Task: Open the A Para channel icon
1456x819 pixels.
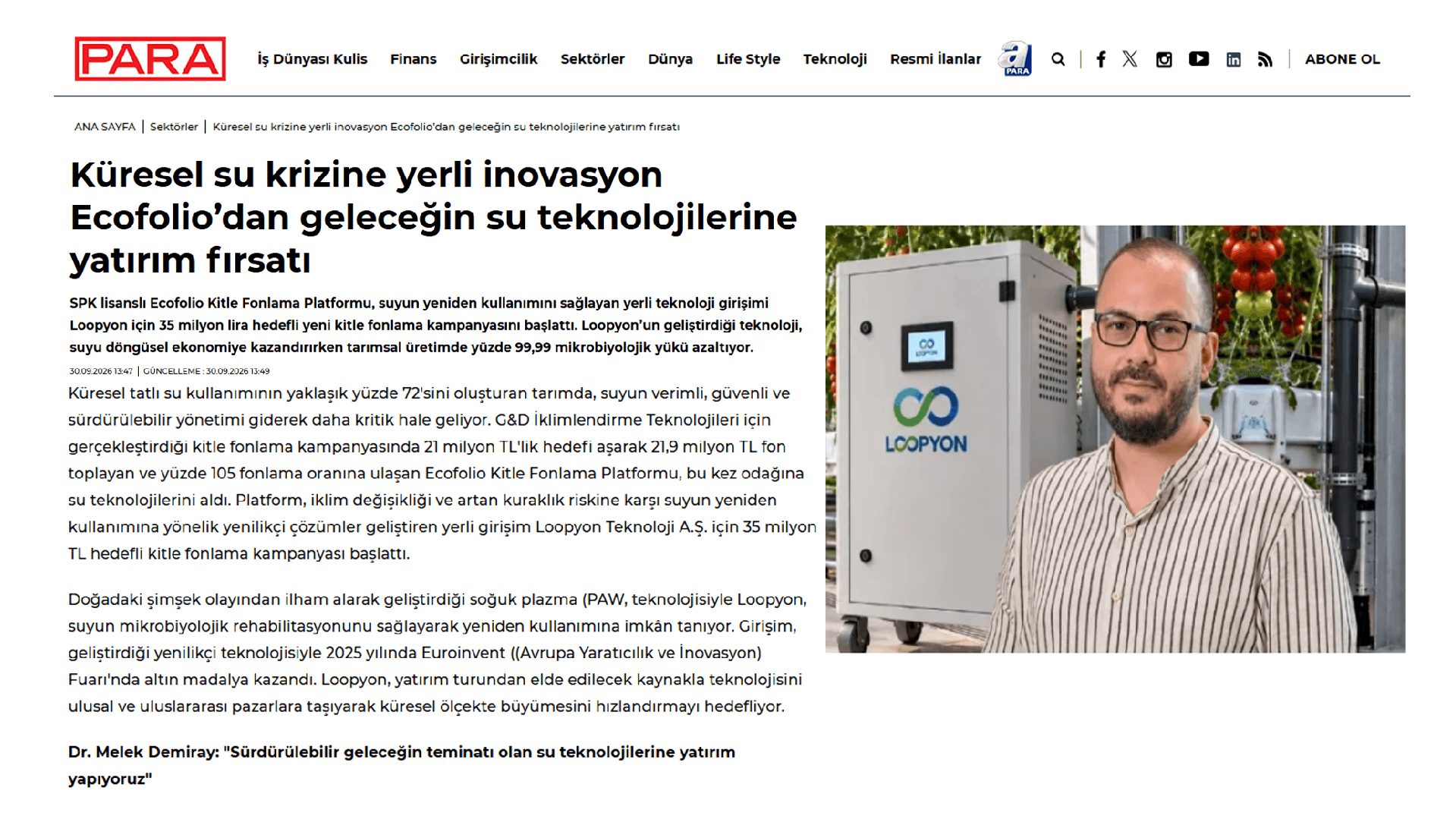Action: click(x=1015, y=58)
